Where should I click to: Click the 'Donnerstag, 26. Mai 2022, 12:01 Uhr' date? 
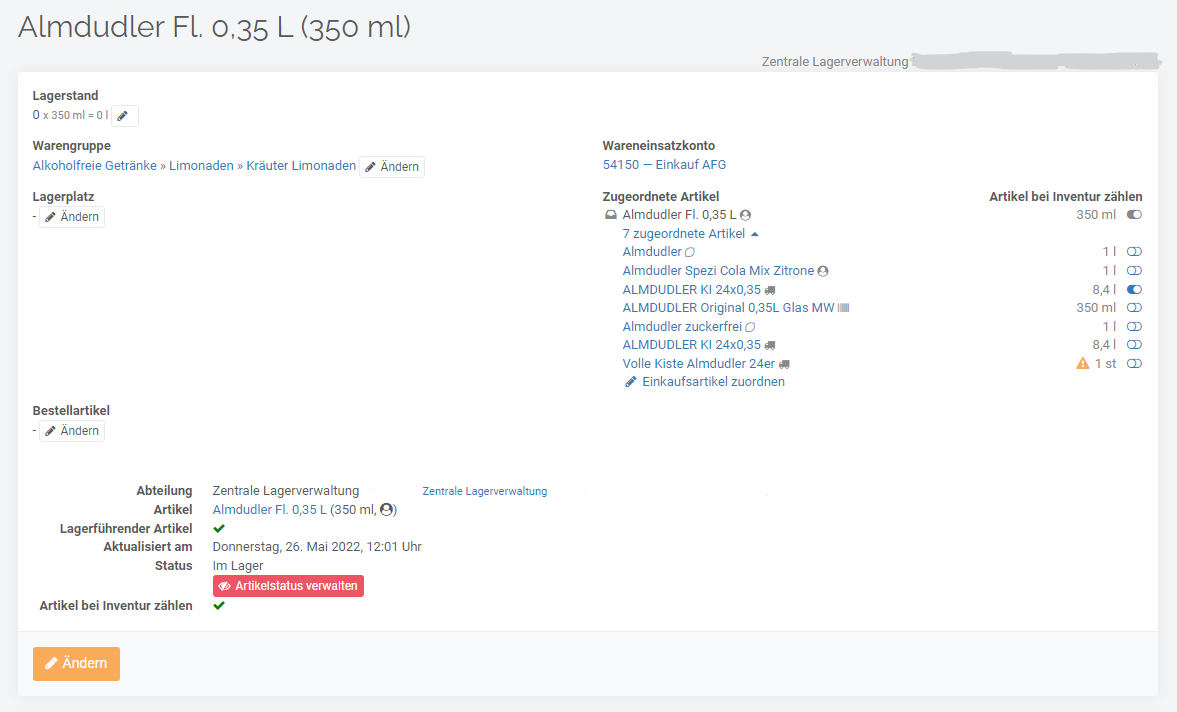[x=317, y=546]
